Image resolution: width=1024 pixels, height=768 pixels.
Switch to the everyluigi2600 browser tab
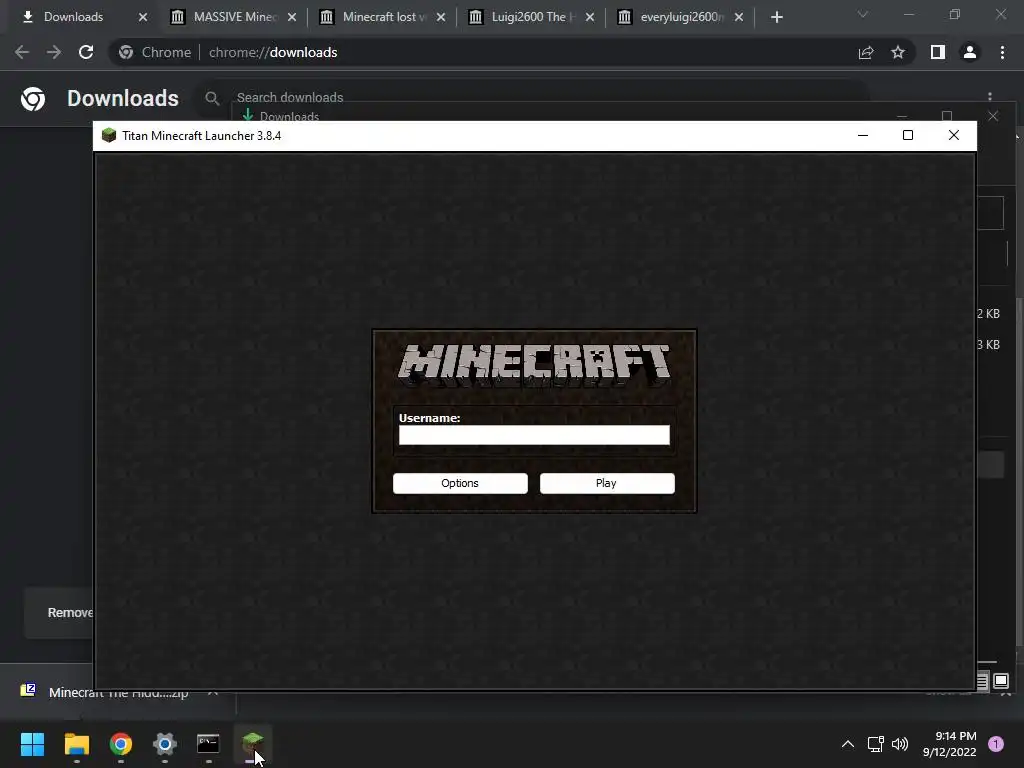tap(682, 17)
